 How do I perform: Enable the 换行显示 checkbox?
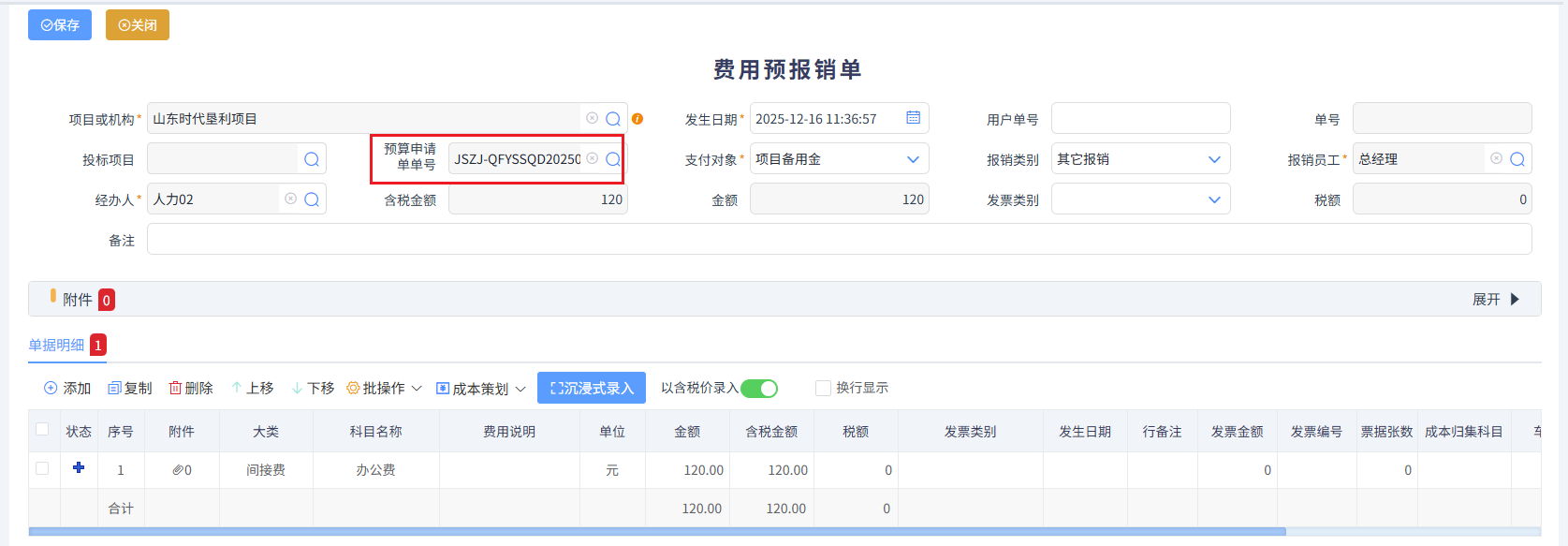[x=823, y=388]
